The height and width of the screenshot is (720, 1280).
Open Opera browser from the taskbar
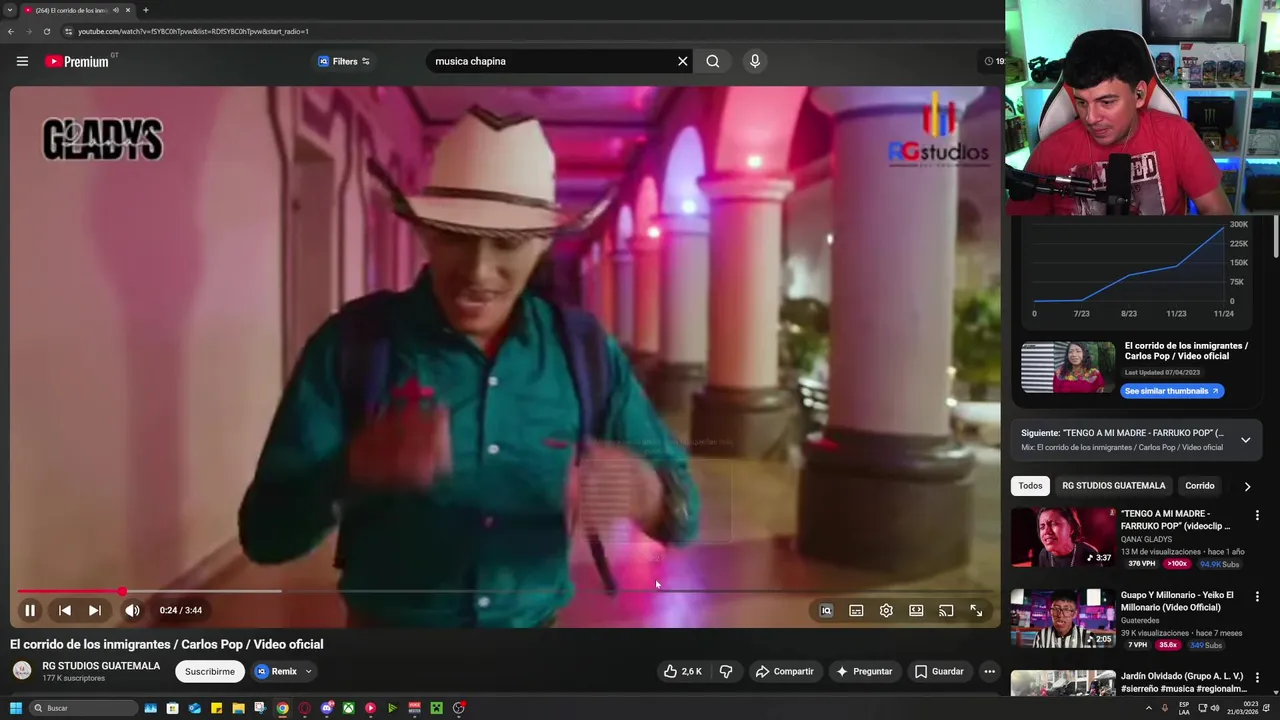[305, 708]
